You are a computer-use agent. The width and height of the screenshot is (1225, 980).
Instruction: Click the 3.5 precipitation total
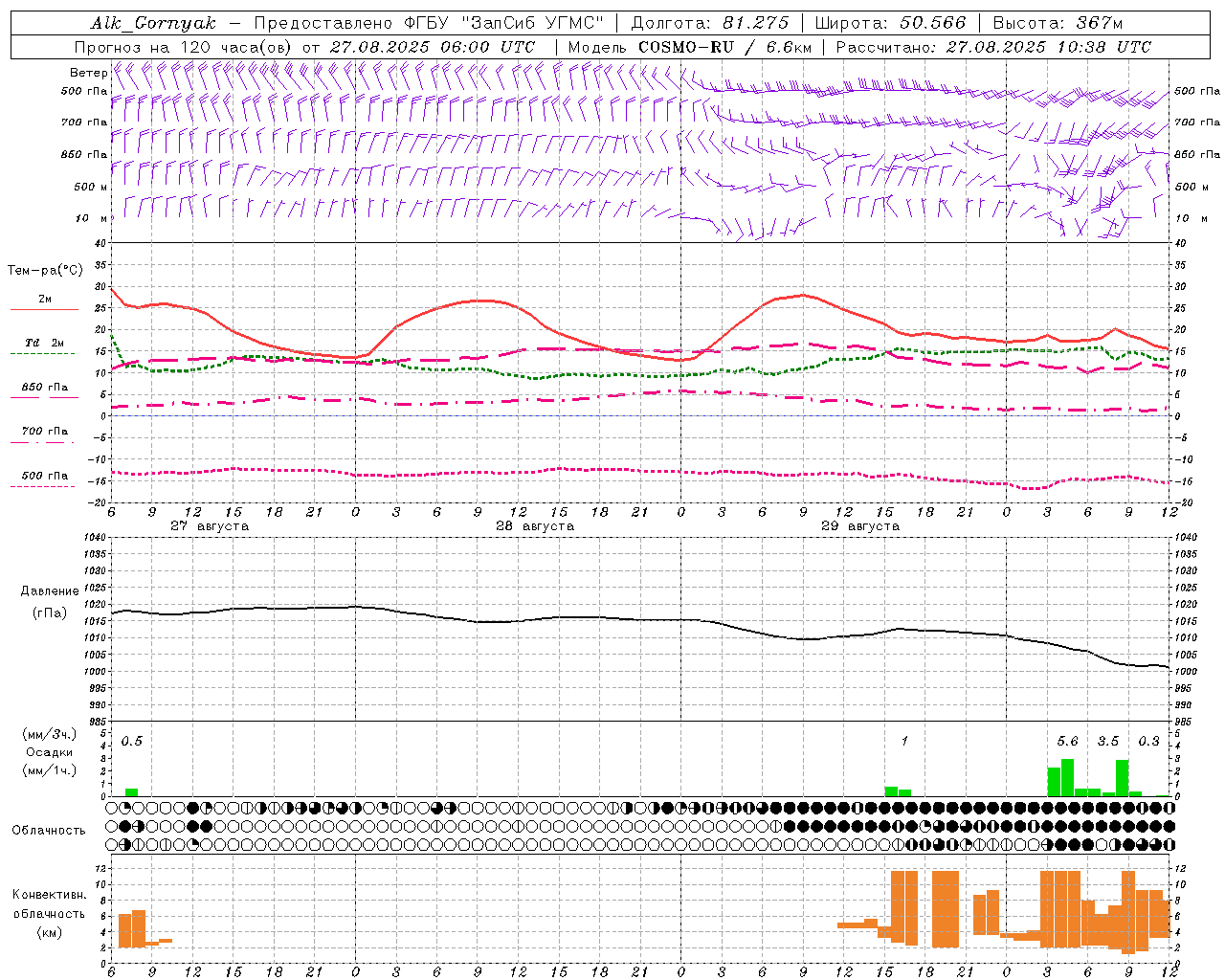pos(1108,741)
